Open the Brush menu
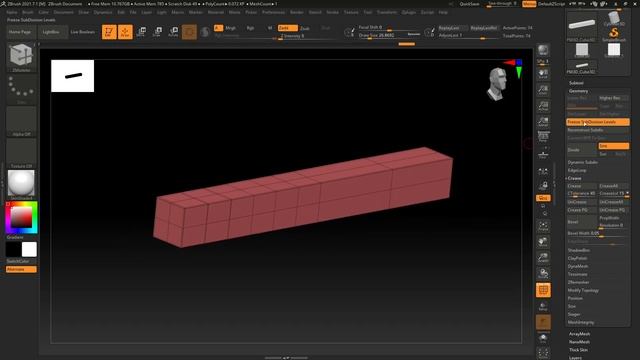 point(28,12)
